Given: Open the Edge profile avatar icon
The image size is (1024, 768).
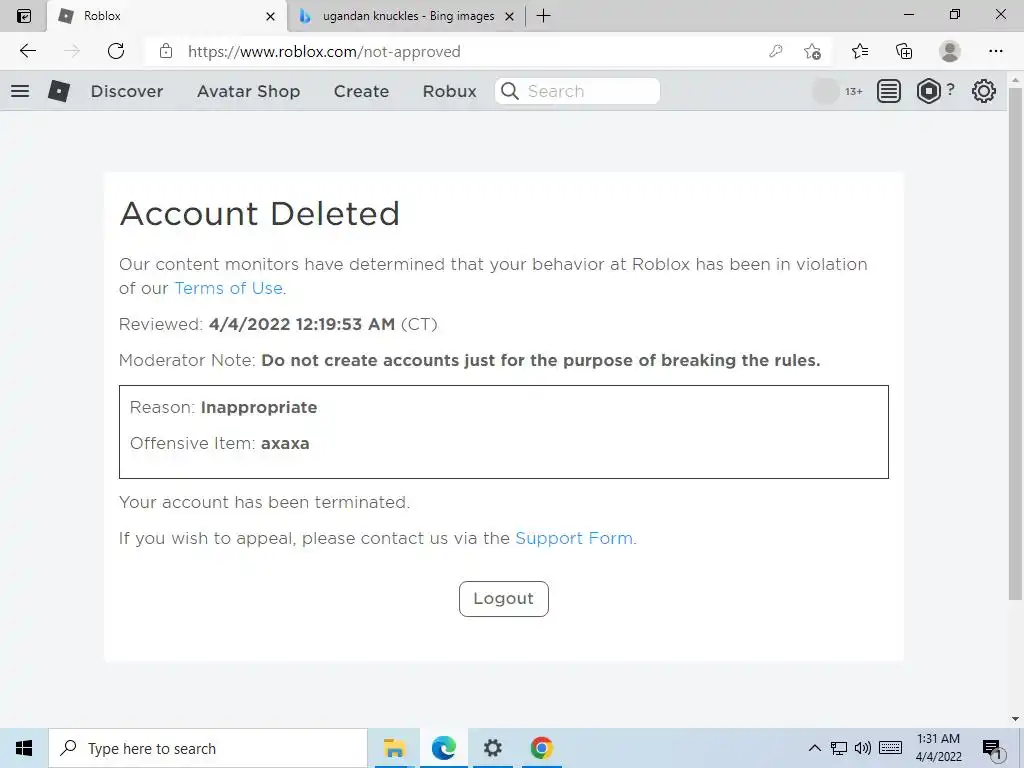Looking at the screenshot, I should [950, 51].
